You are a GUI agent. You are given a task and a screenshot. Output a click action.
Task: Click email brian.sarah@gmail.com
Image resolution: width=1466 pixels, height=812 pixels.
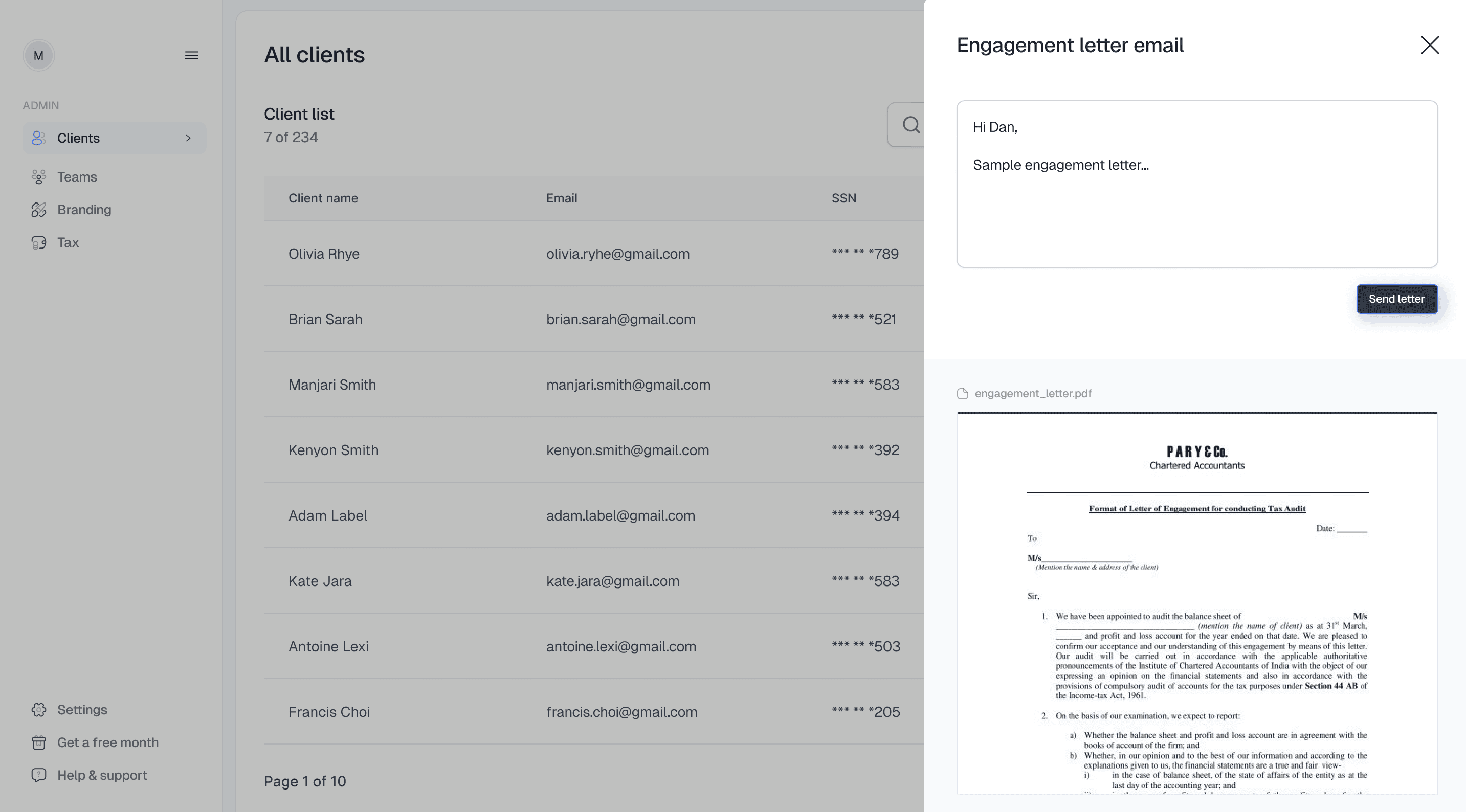[621, 319]
